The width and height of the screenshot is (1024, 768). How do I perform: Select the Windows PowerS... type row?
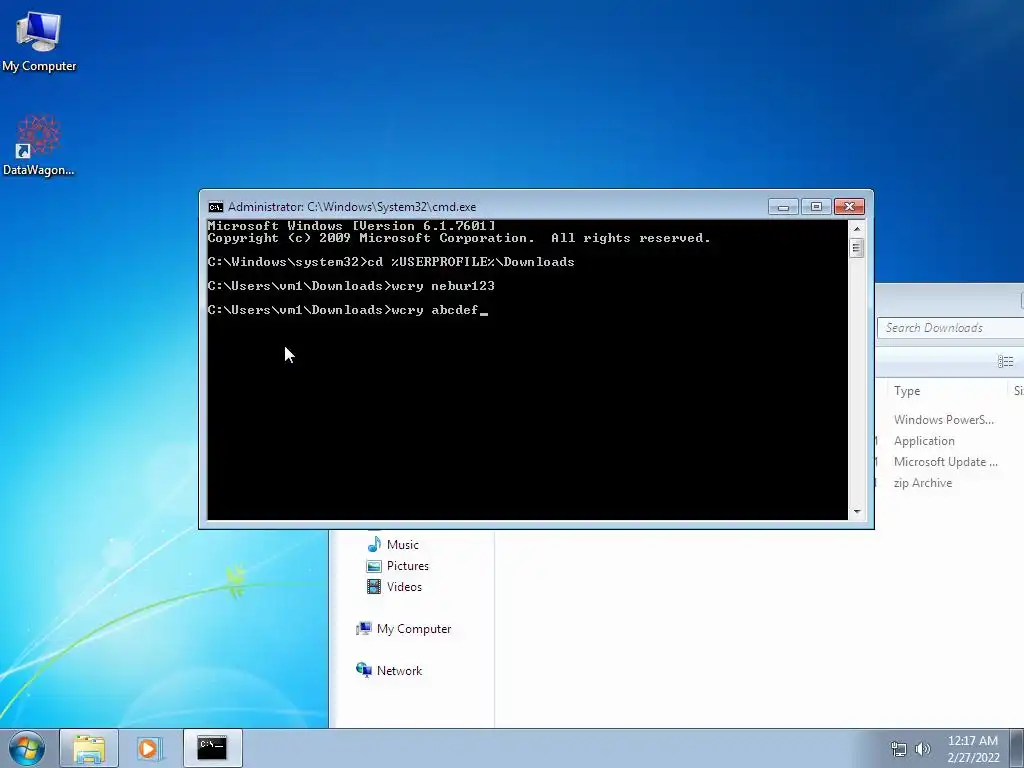tap(944, 420)
